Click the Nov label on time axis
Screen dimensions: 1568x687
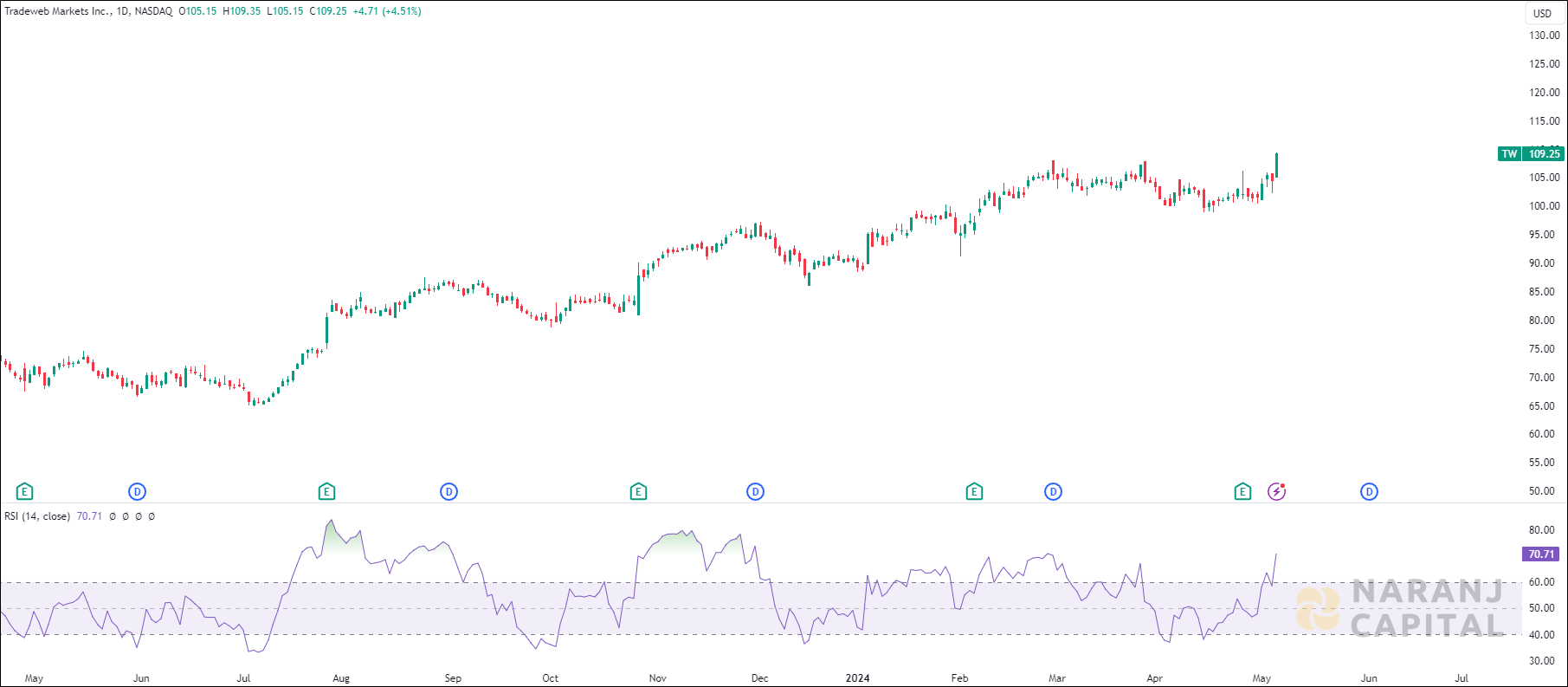[x=658, y=678]
